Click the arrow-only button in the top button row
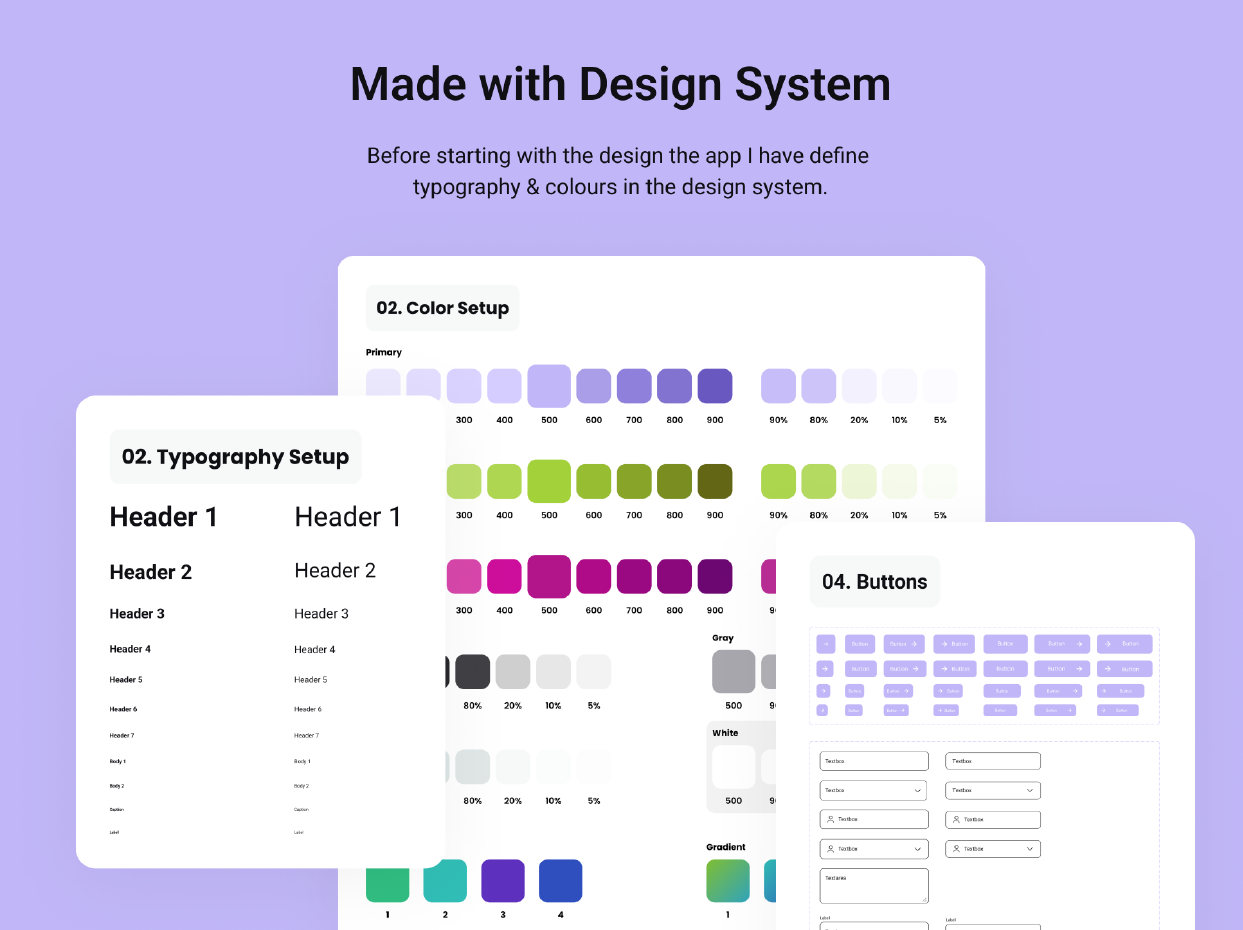 [825, 644]
